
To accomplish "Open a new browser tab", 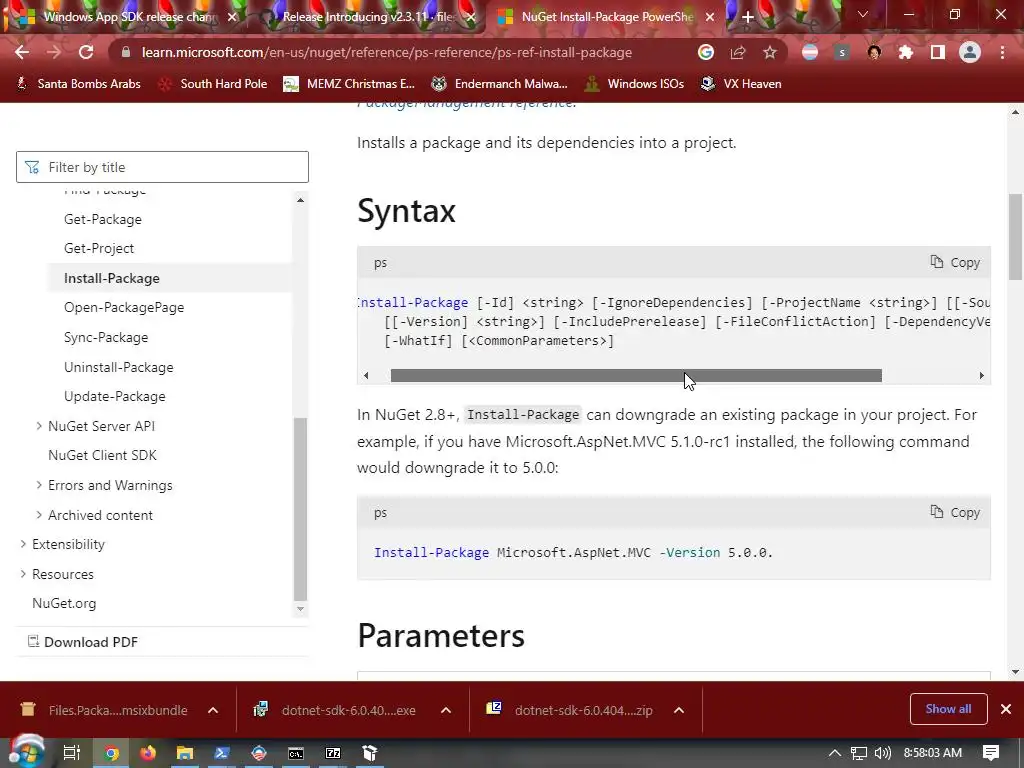I will [748, 17].
